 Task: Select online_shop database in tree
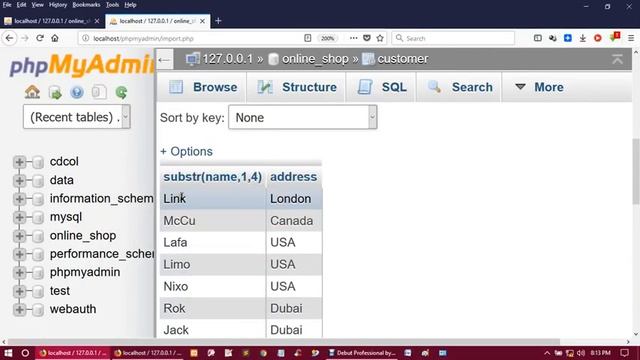point(83,236)
